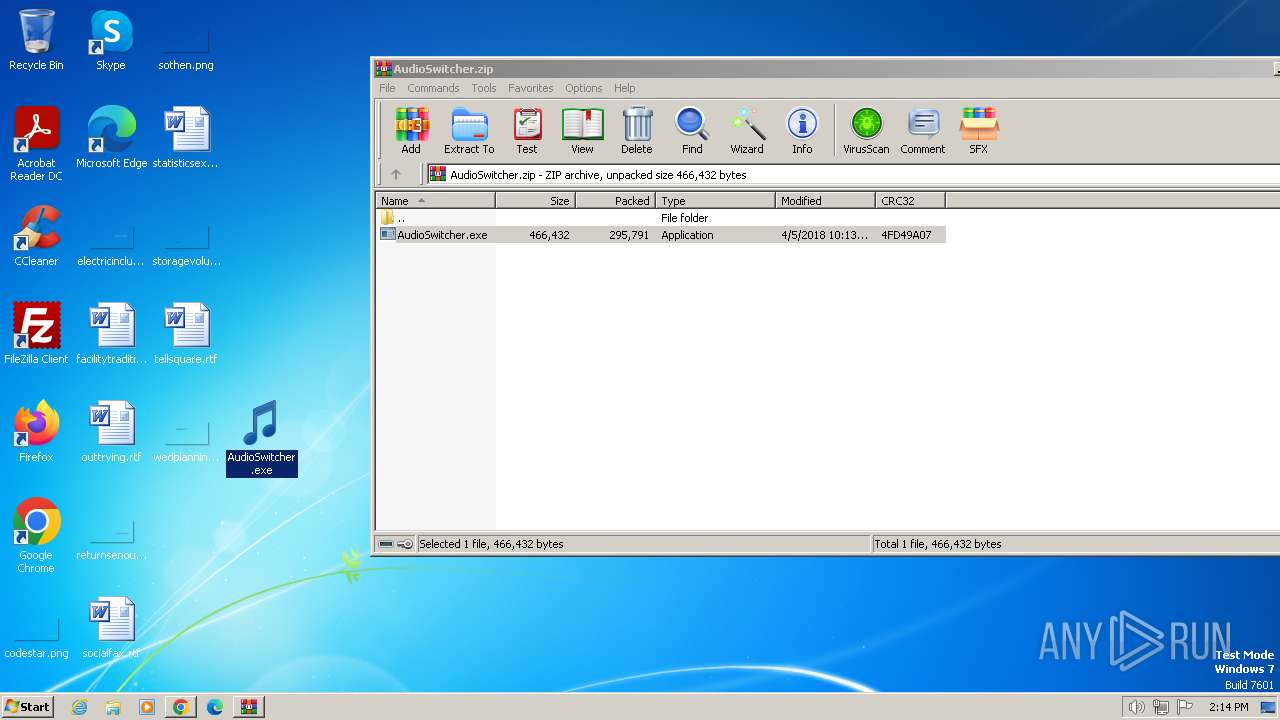Click the 4FD49A07 CRC32 value

(906, 235)
